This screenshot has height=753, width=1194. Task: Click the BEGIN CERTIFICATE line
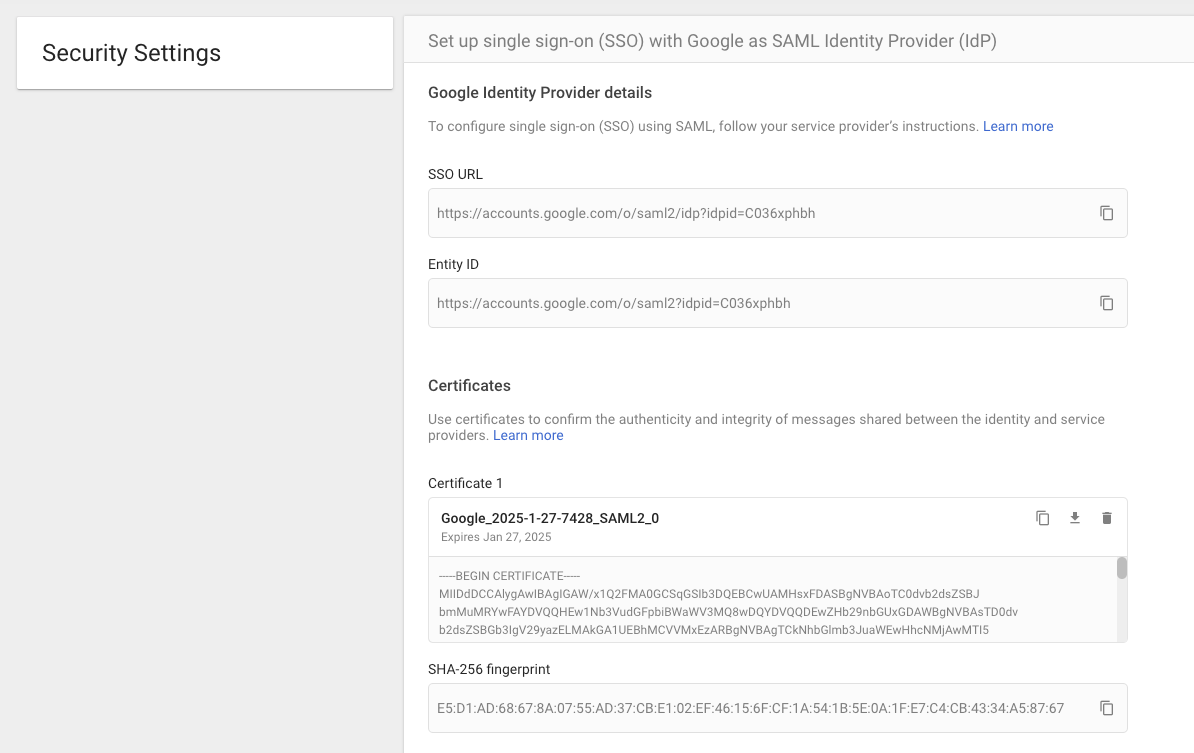509,576
